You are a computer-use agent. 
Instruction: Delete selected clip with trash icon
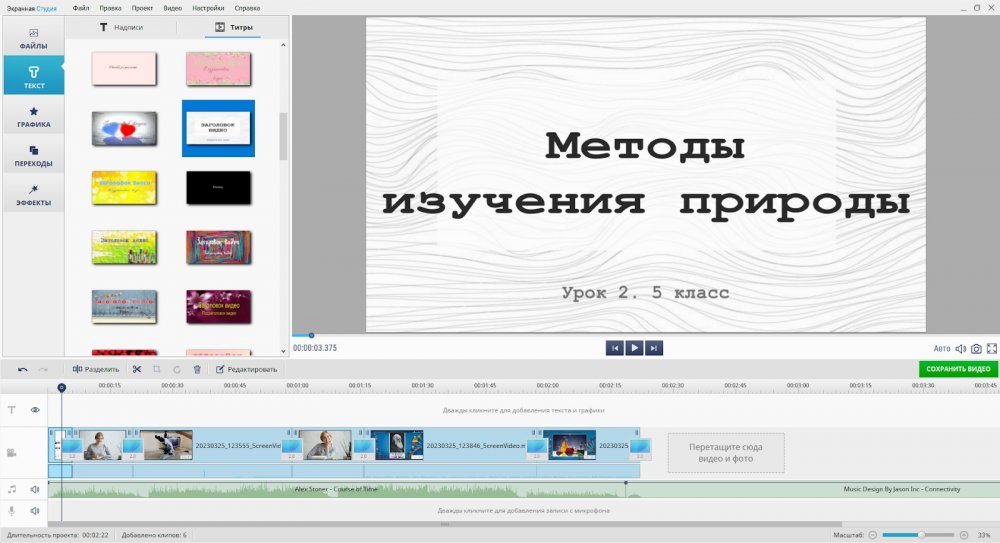point(197,369)
